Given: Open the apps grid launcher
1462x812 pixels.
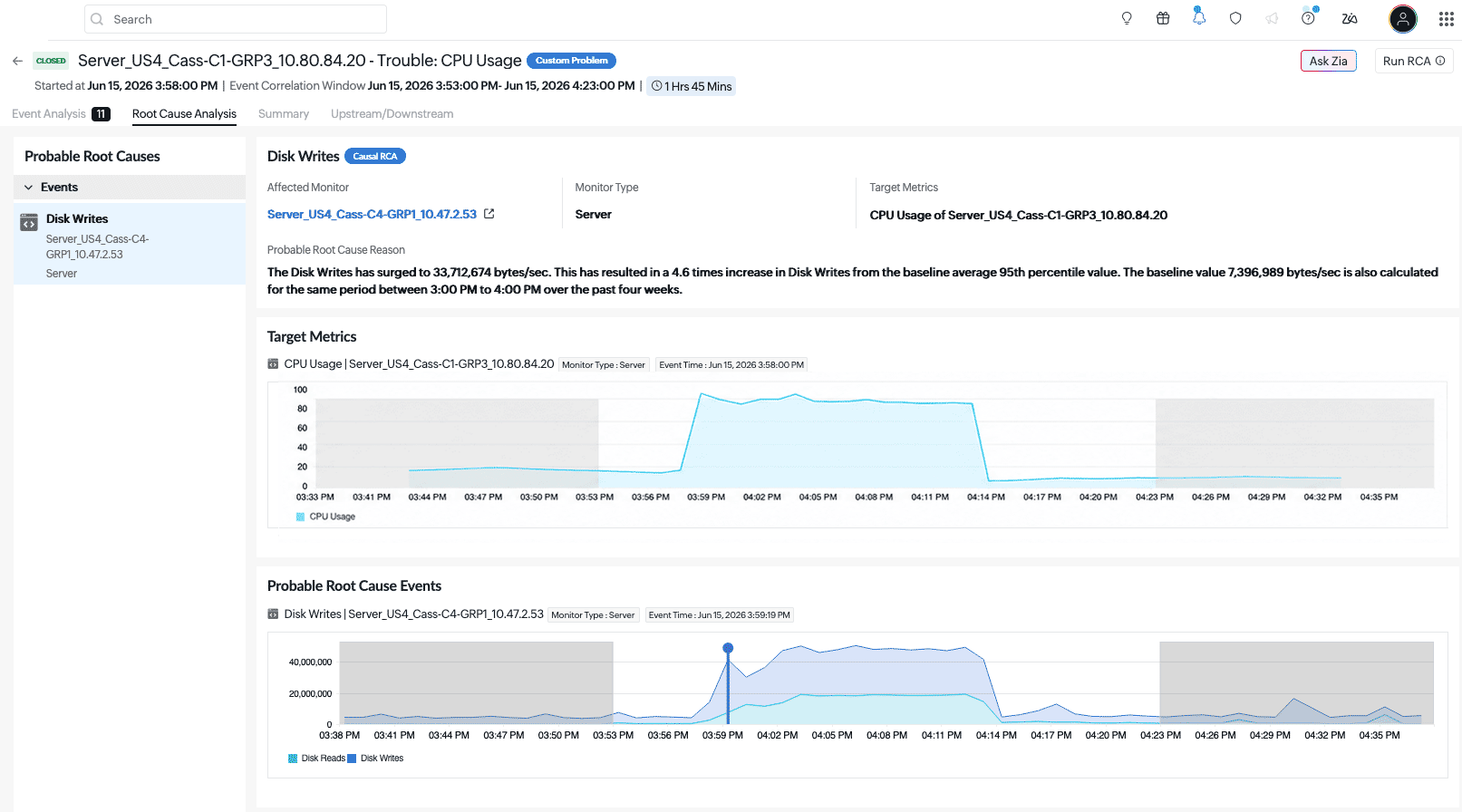Looking at the screenshot, I should pyautogui.click(x=1447, y=19).
